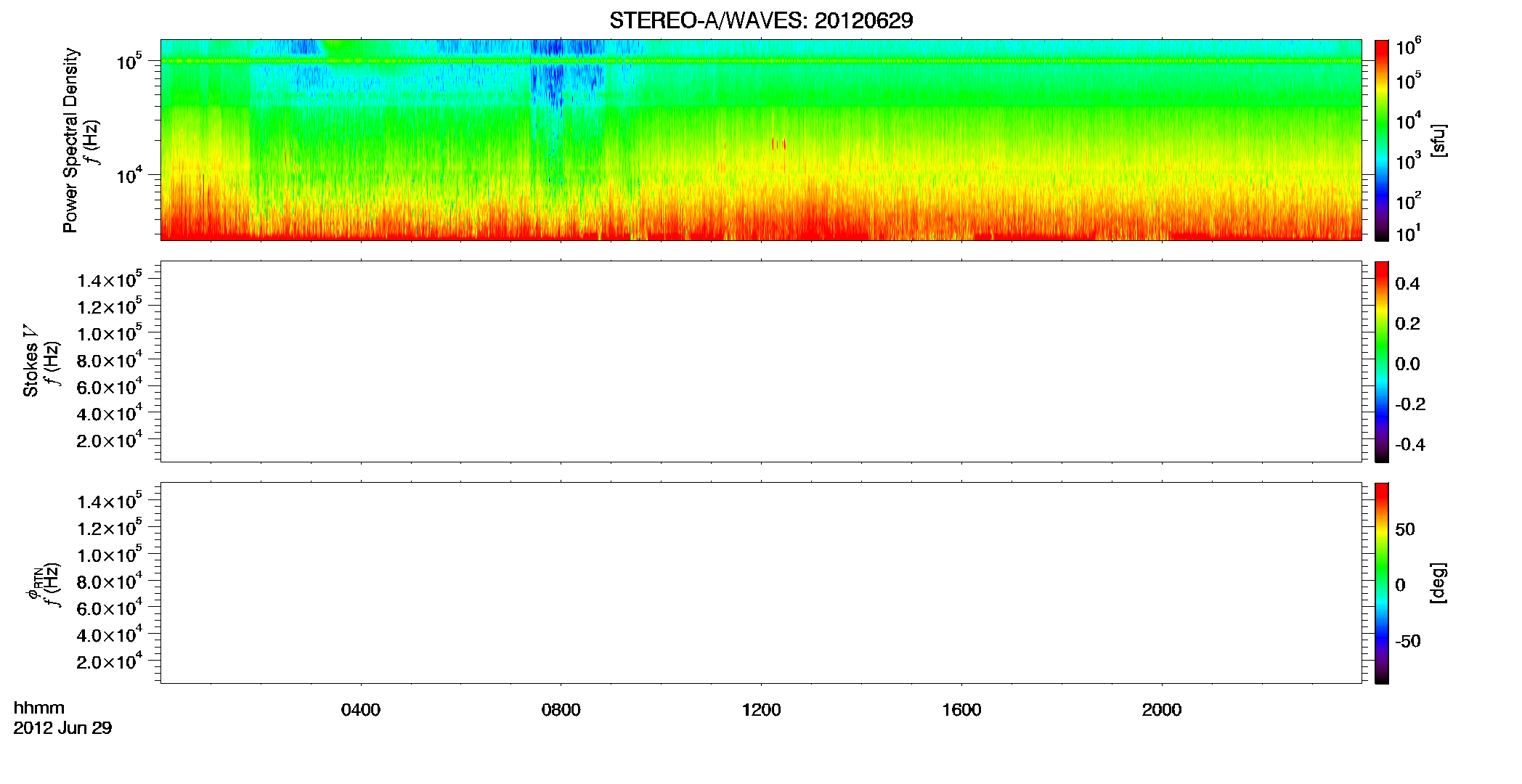Click the 0400 time tick label
Image resolution: width=1522 pixels, height=784 pixels.
coord(361,710)
